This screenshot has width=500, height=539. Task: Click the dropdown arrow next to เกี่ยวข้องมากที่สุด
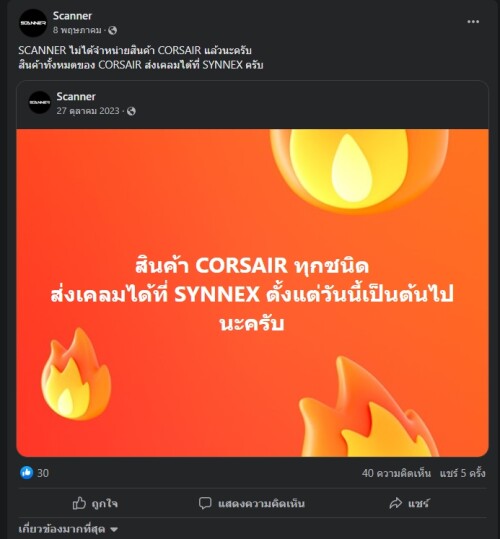[x=114, y=530]
